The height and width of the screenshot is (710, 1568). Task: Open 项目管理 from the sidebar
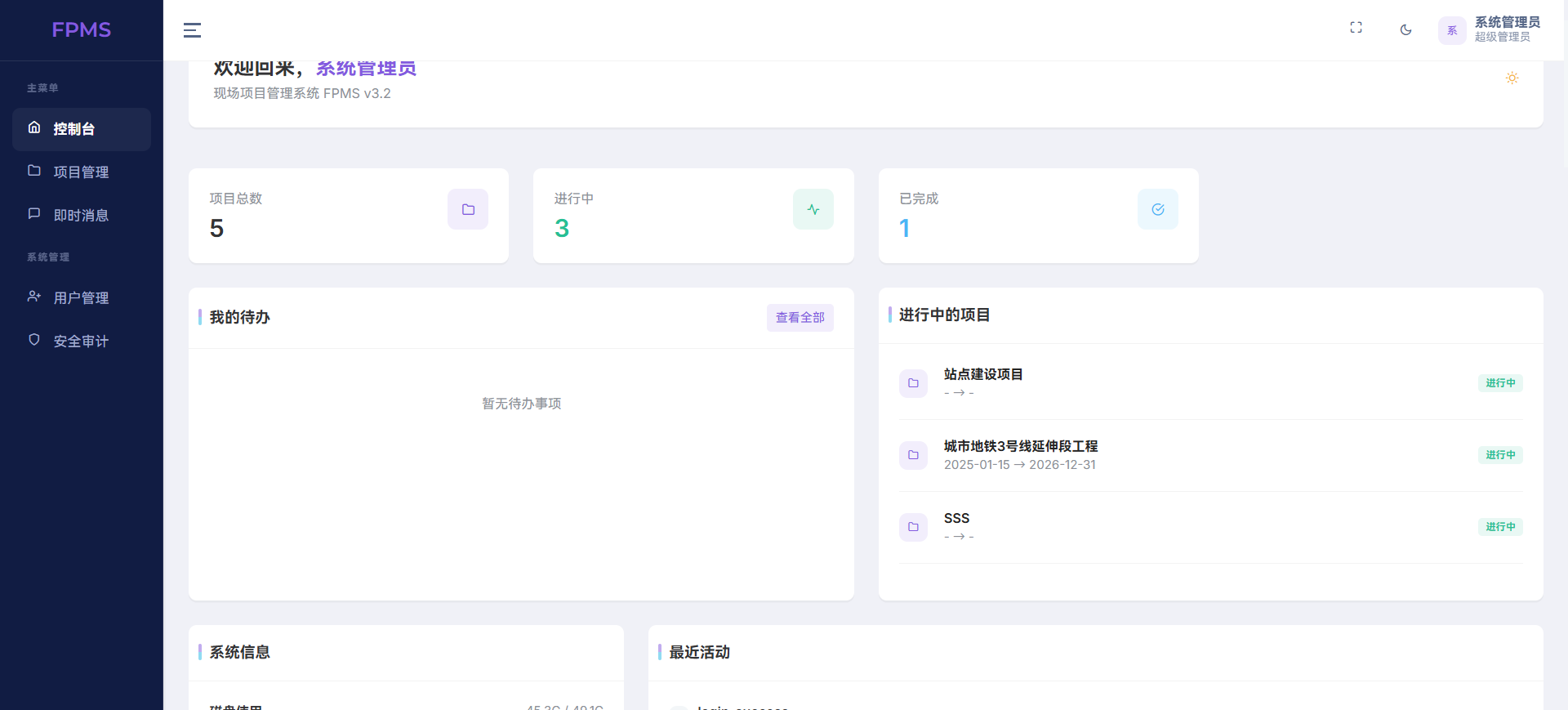[x=82, y=172]
